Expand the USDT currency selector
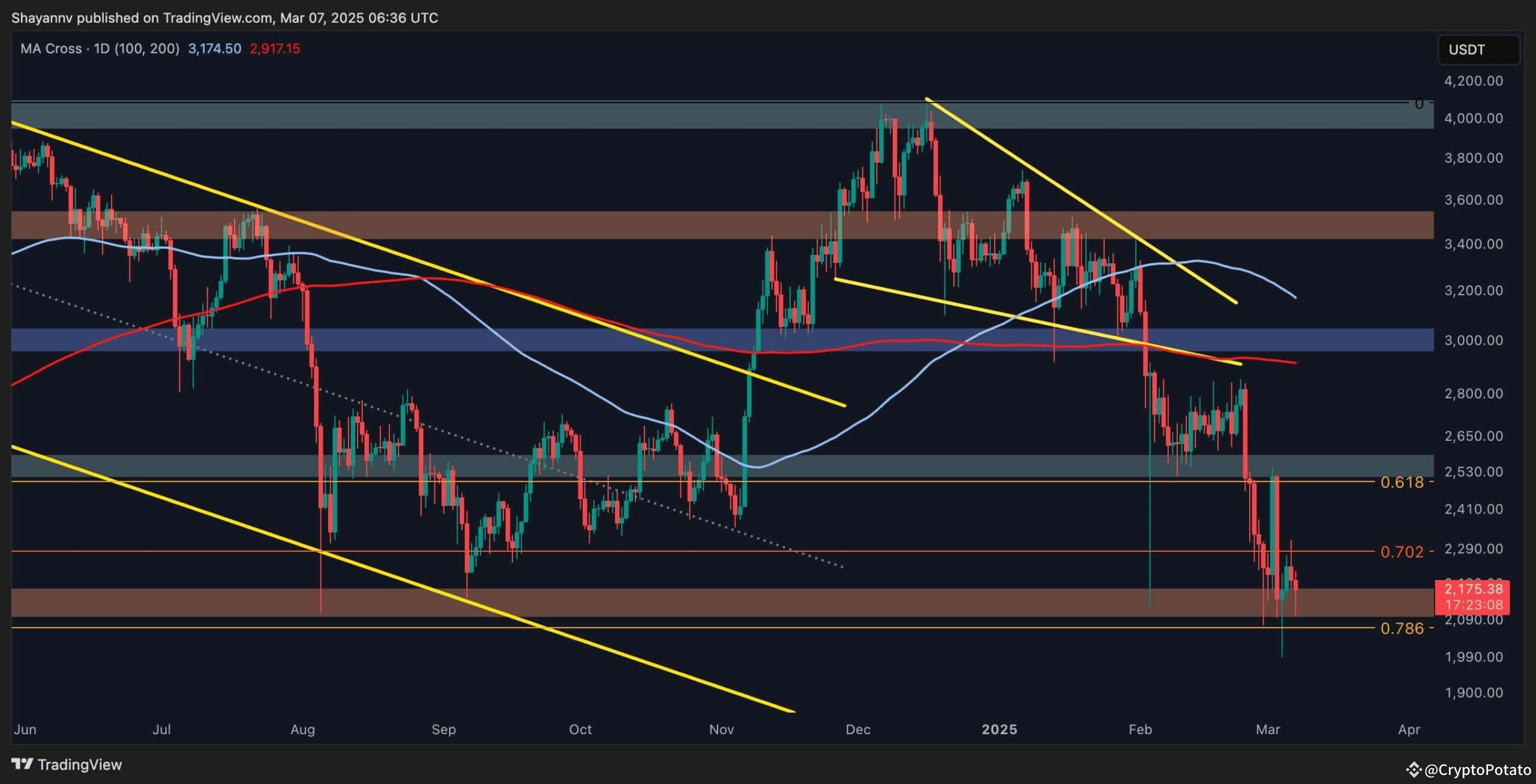The height and width of the screenshot is (784, 1536). 1479,50
